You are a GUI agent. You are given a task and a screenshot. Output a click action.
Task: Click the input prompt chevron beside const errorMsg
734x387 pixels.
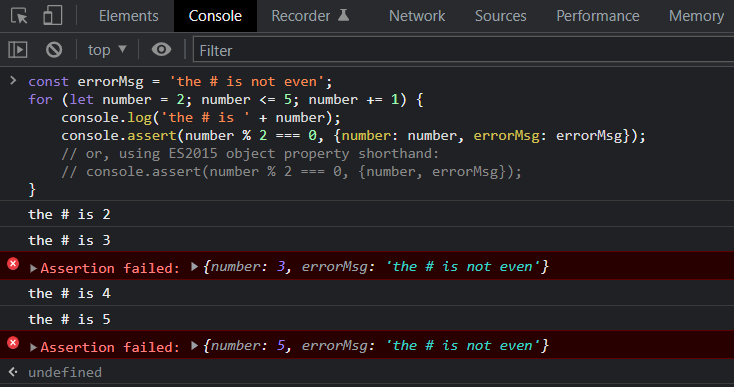[13, 80]
